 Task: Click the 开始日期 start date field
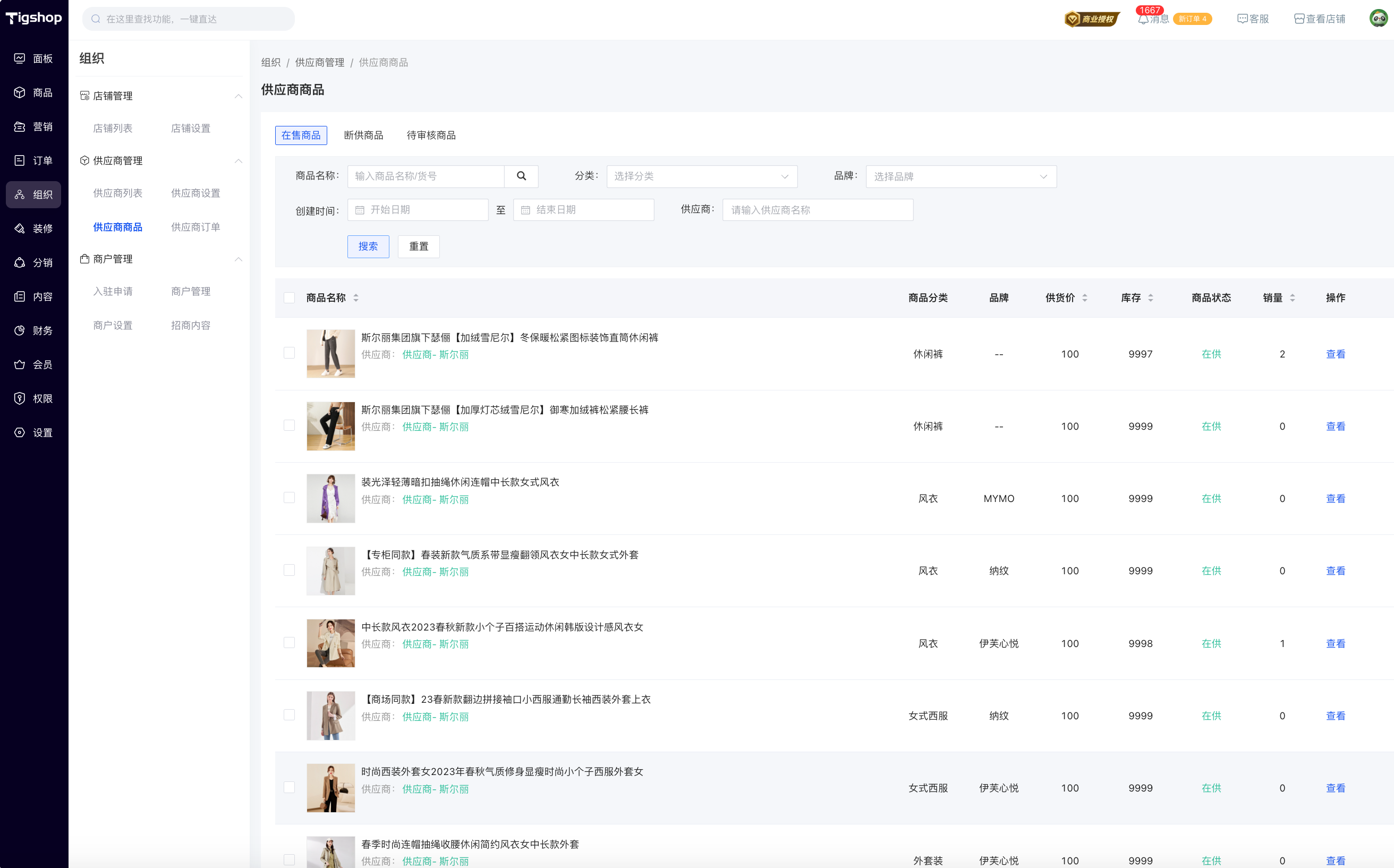point(418,210)
